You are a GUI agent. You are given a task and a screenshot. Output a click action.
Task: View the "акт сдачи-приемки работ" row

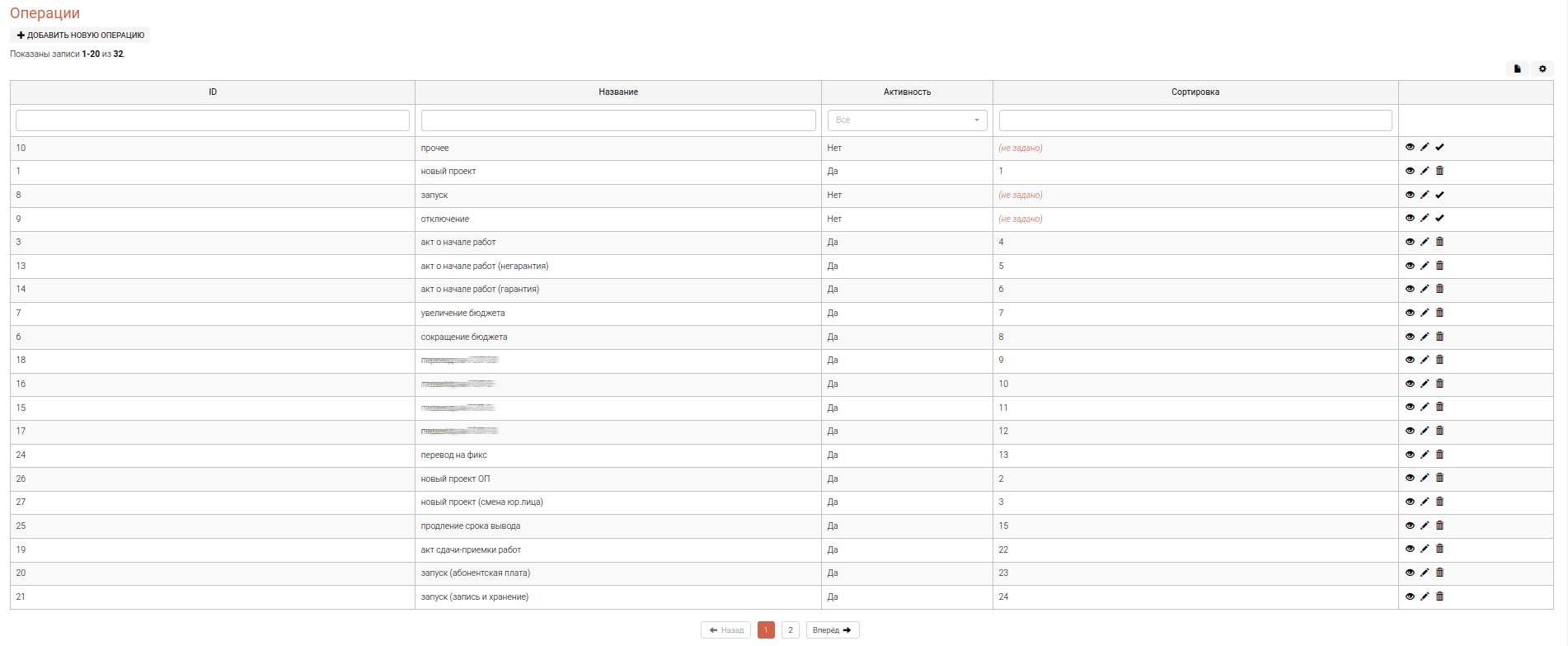tap(1410, 549)
